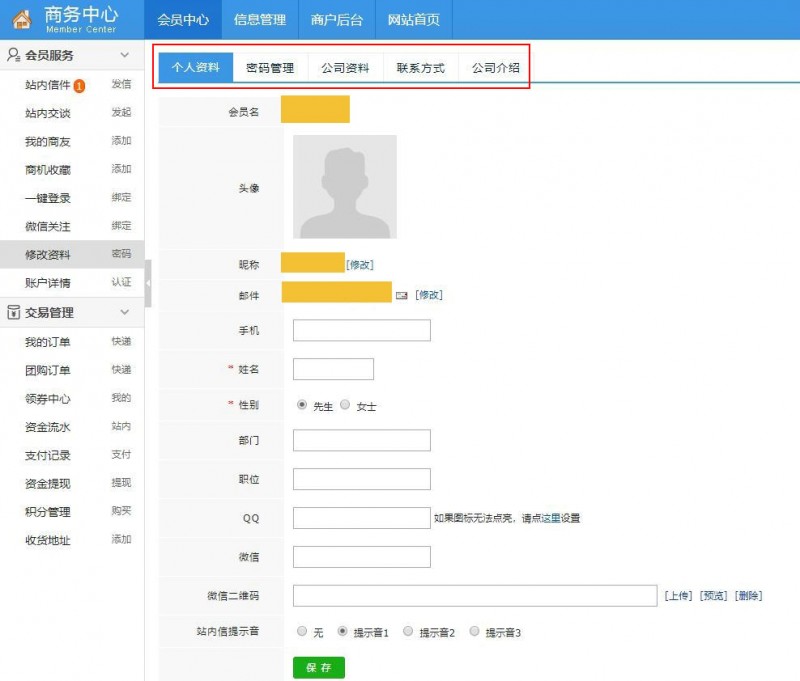Select the 先生 gender radio button
800x681 pixels.
coord(302,405)
